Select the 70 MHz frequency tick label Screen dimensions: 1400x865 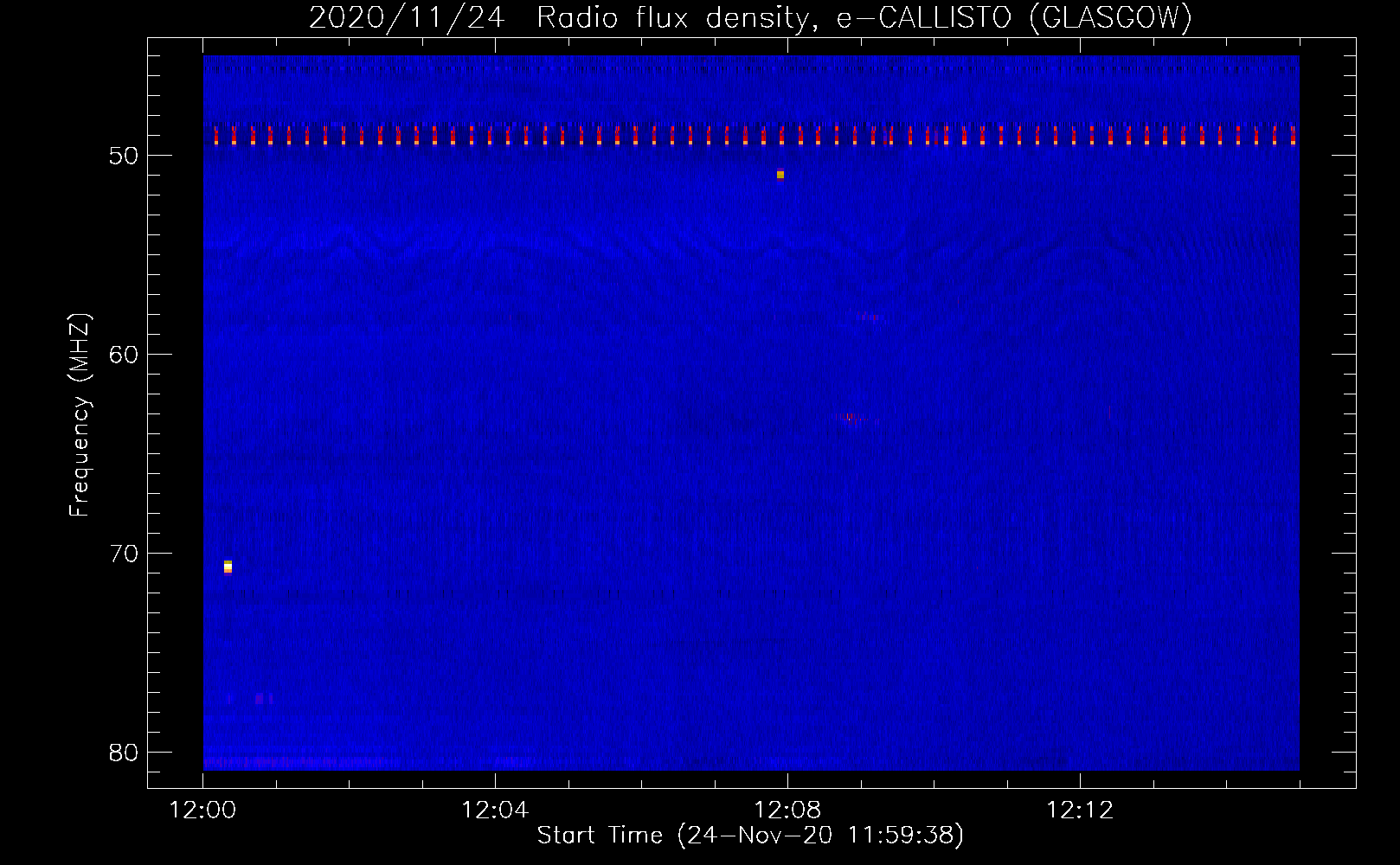pyautogui.click(x=124, y=554)
